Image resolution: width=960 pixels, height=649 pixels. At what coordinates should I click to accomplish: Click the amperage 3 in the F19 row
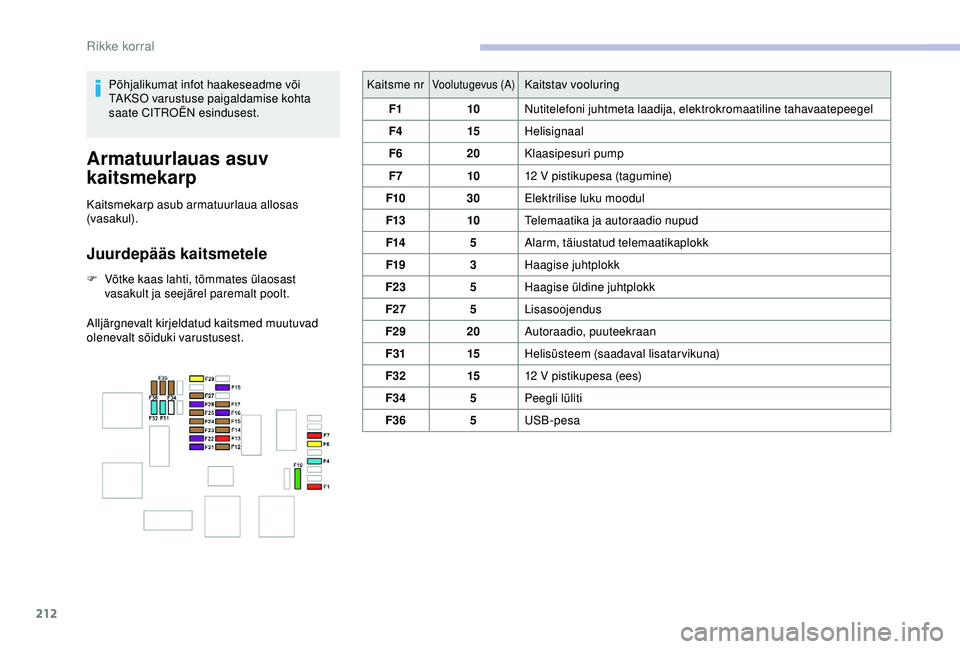pyautogui.click(x=473, y=264)
